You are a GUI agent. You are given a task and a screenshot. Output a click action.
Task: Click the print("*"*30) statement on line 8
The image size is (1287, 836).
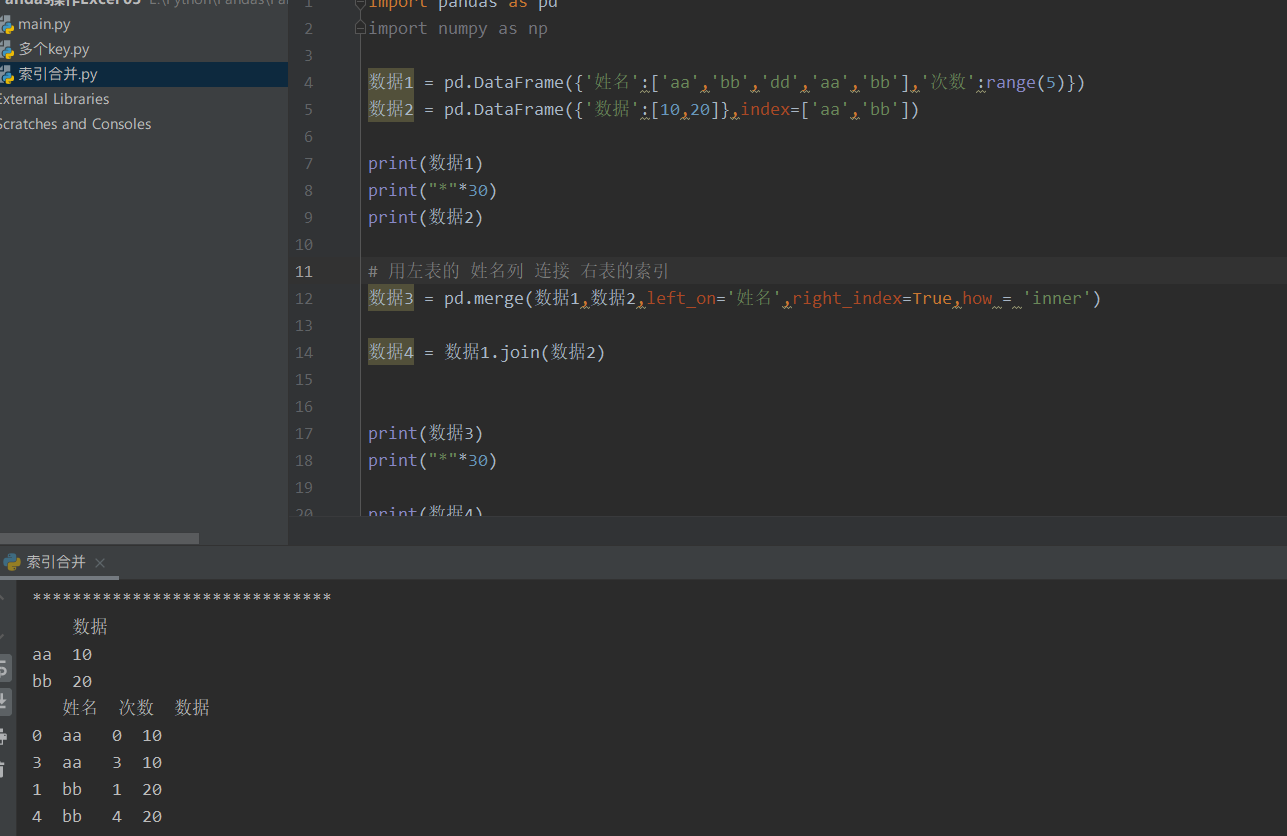(x=432, y=190)
